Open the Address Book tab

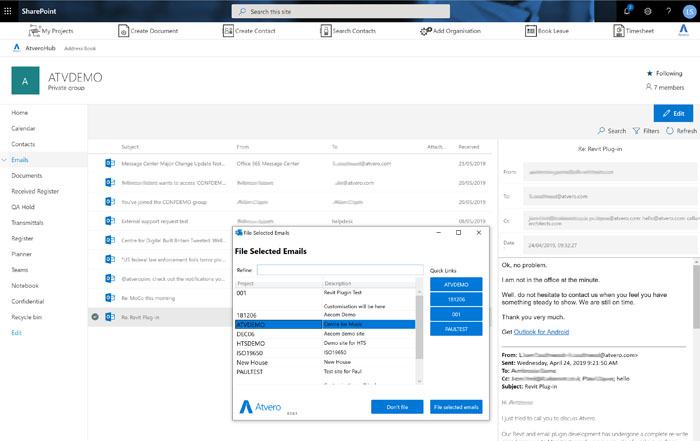coord(82,47)
